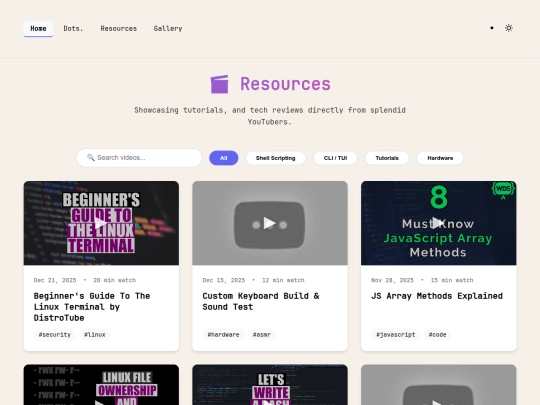Image resolution: width=540 pixels, height=405 pixels.
Task: Click the Showcasing tutorials description text
Action: pyautogui.click(x=270, y=116)
